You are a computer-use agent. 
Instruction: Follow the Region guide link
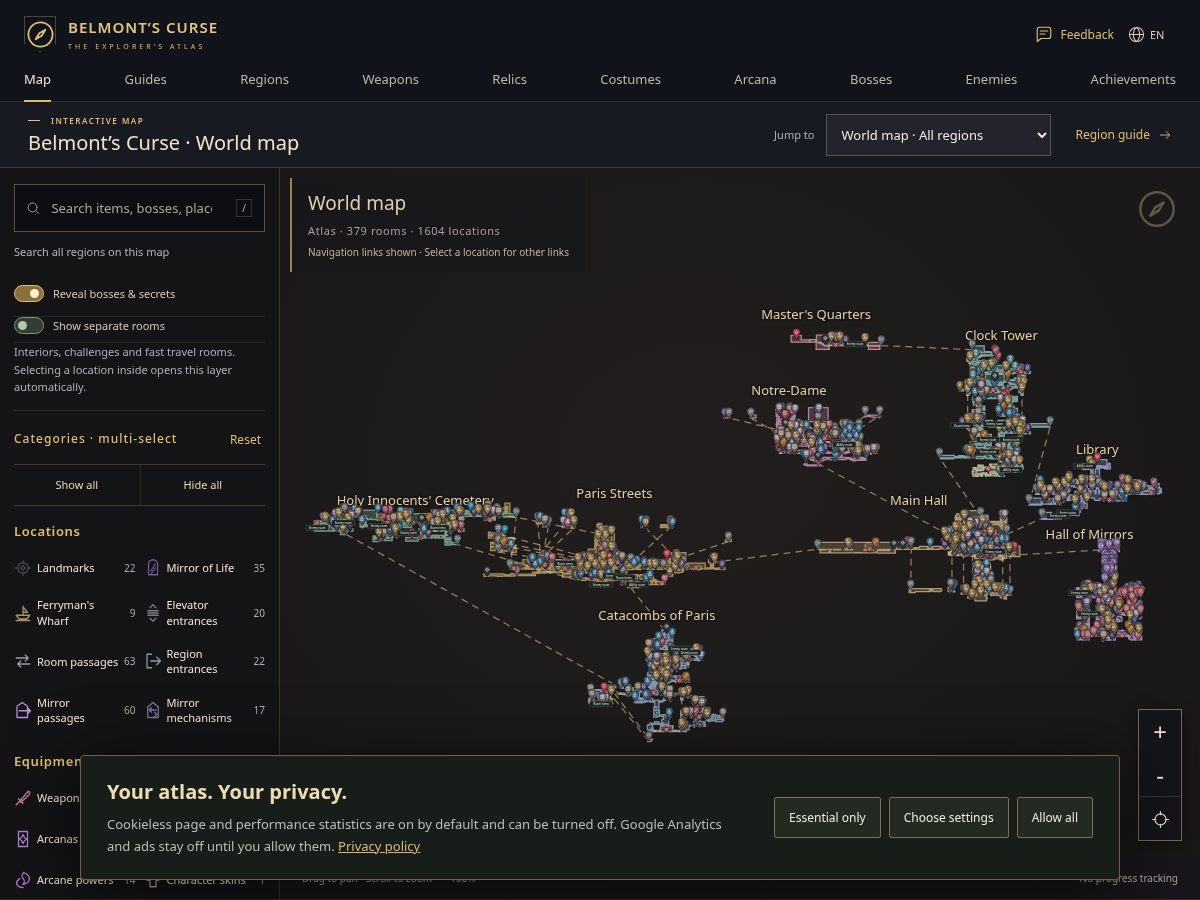tap(1123, 134)
